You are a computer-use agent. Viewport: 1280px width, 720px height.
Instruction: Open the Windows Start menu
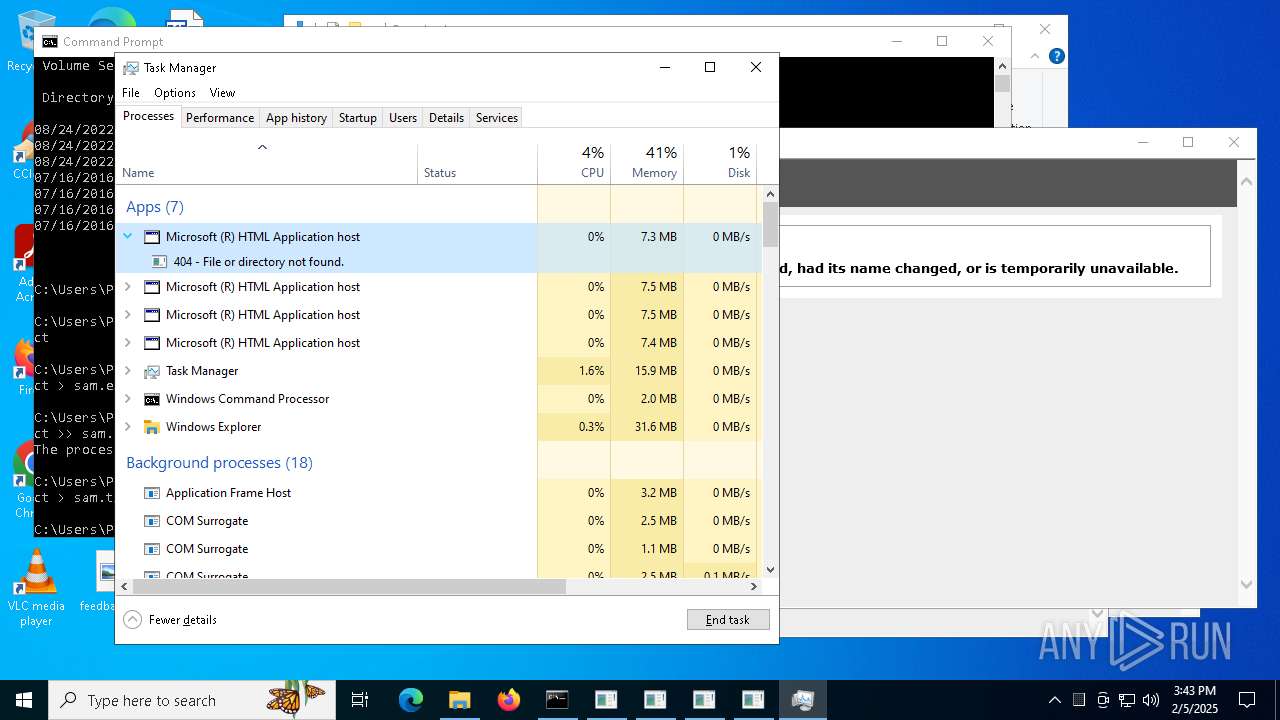(23, 700)
